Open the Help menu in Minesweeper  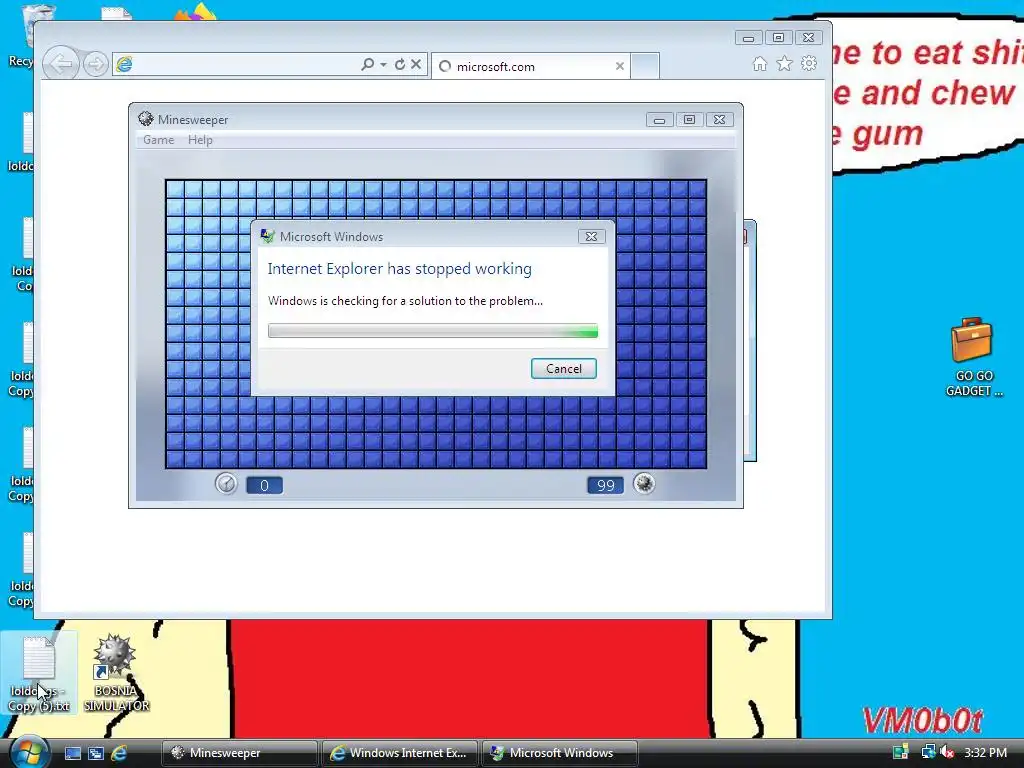(x=200, y=140)
